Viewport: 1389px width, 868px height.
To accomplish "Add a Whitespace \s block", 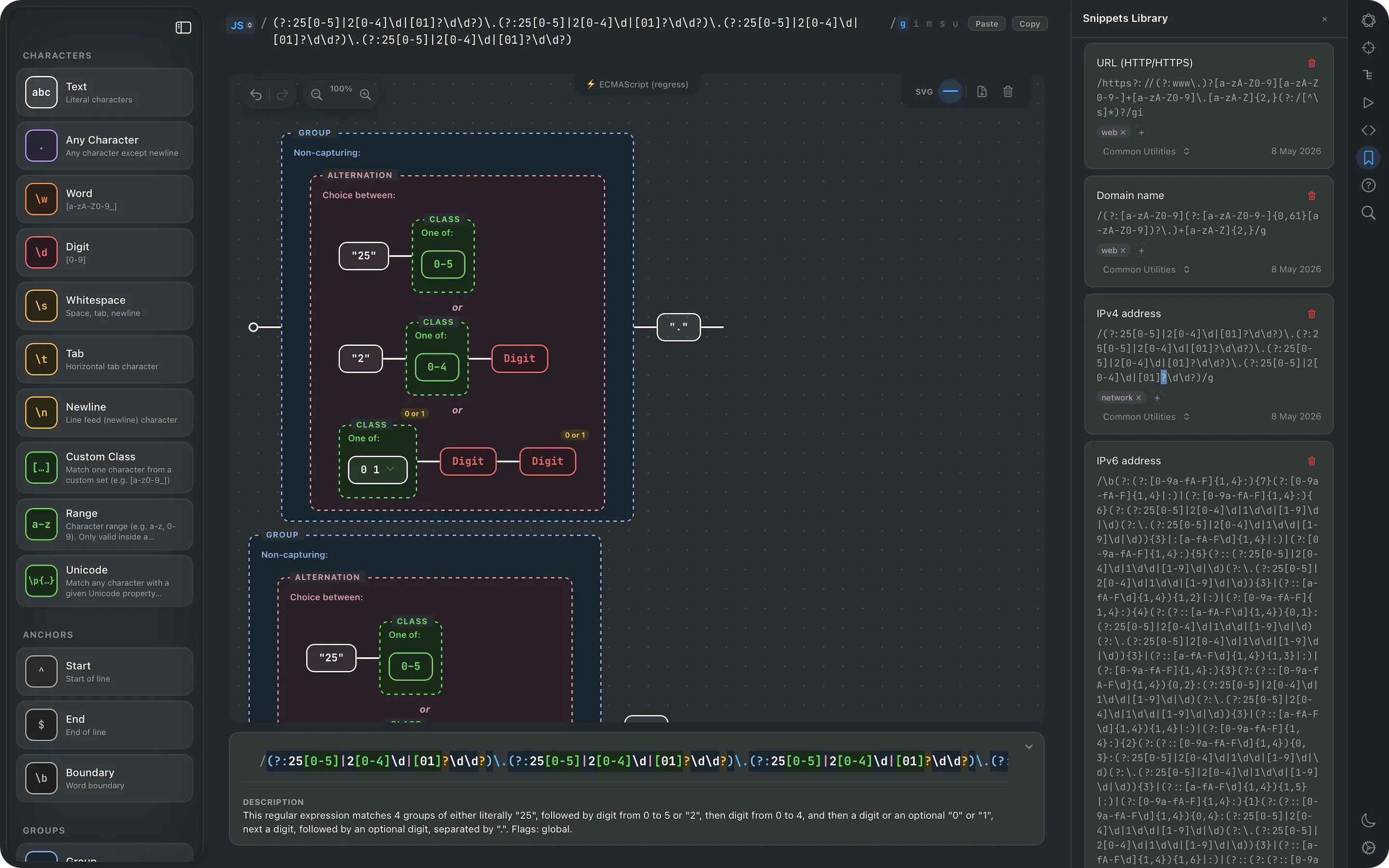I will [105, 306].
